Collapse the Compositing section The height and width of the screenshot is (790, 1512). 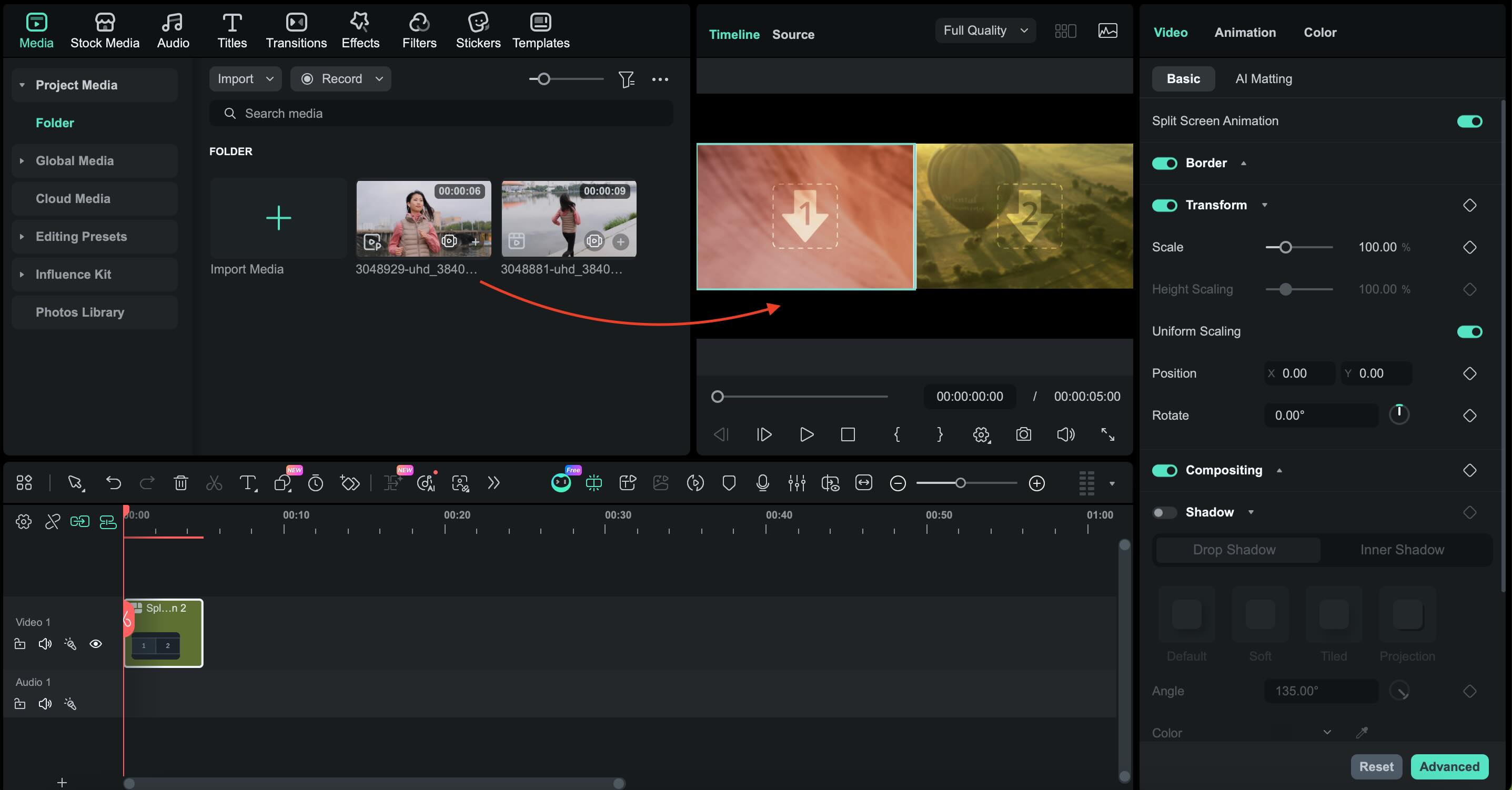tap(1279, 470)
